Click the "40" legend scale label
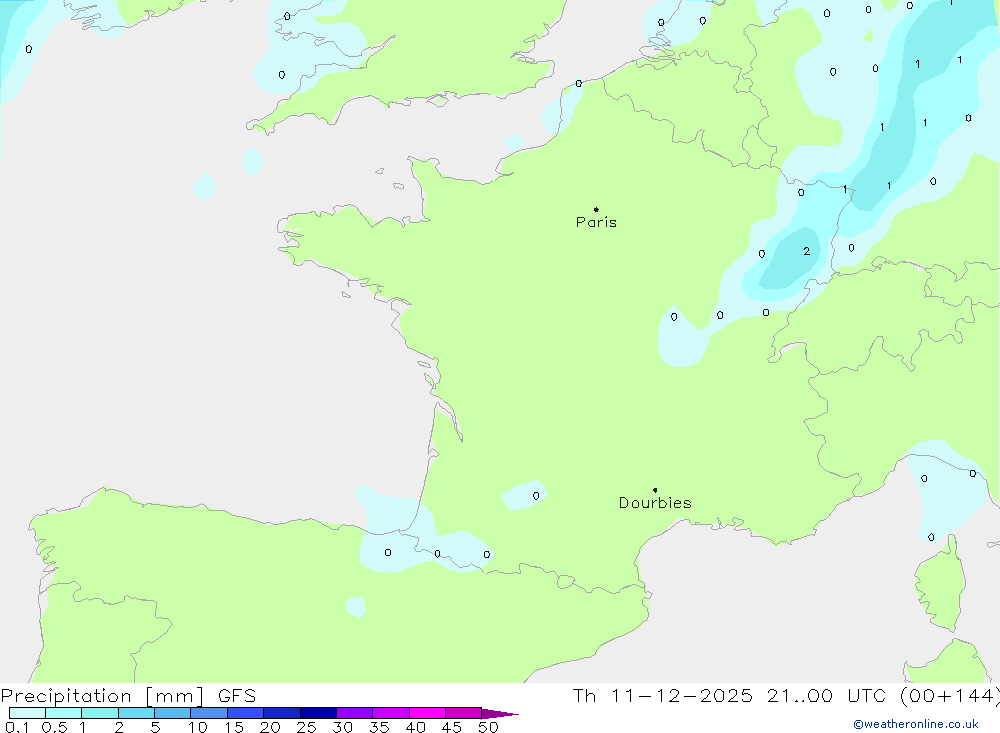 tap(416, 727)
